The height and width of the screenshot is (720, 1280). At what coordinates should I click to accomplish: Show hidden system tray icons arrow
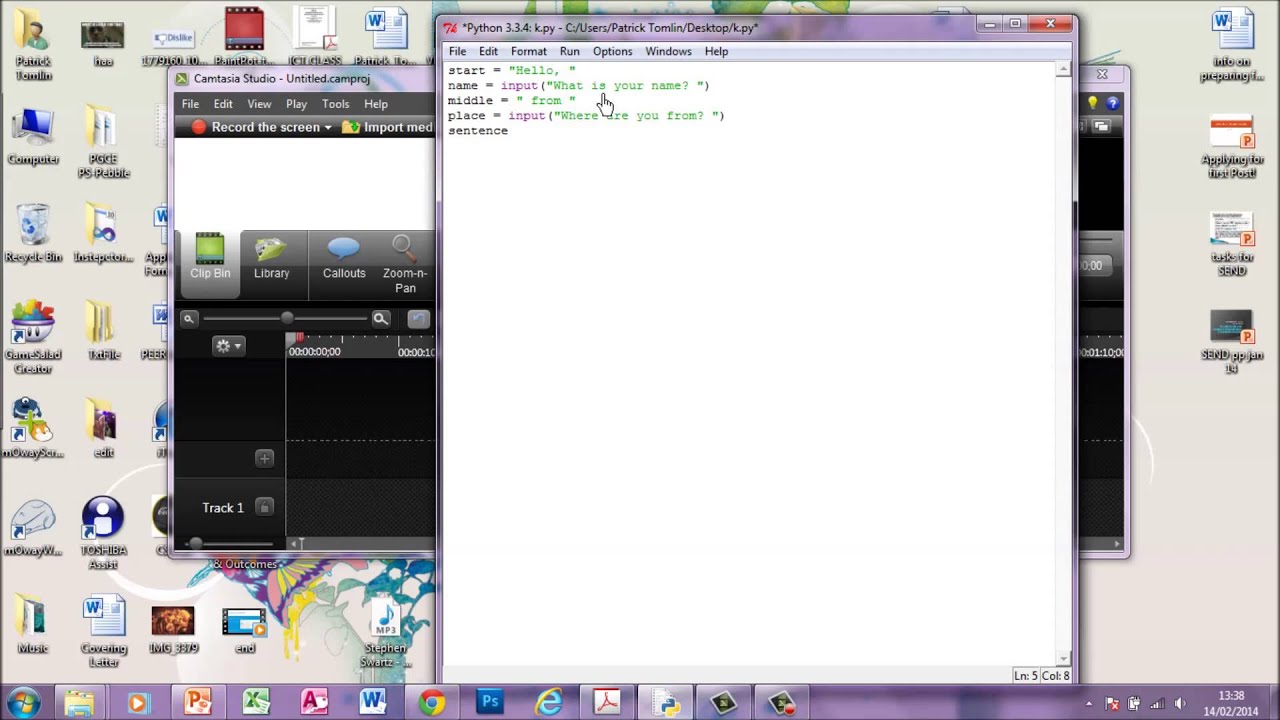pos(1090,703)
